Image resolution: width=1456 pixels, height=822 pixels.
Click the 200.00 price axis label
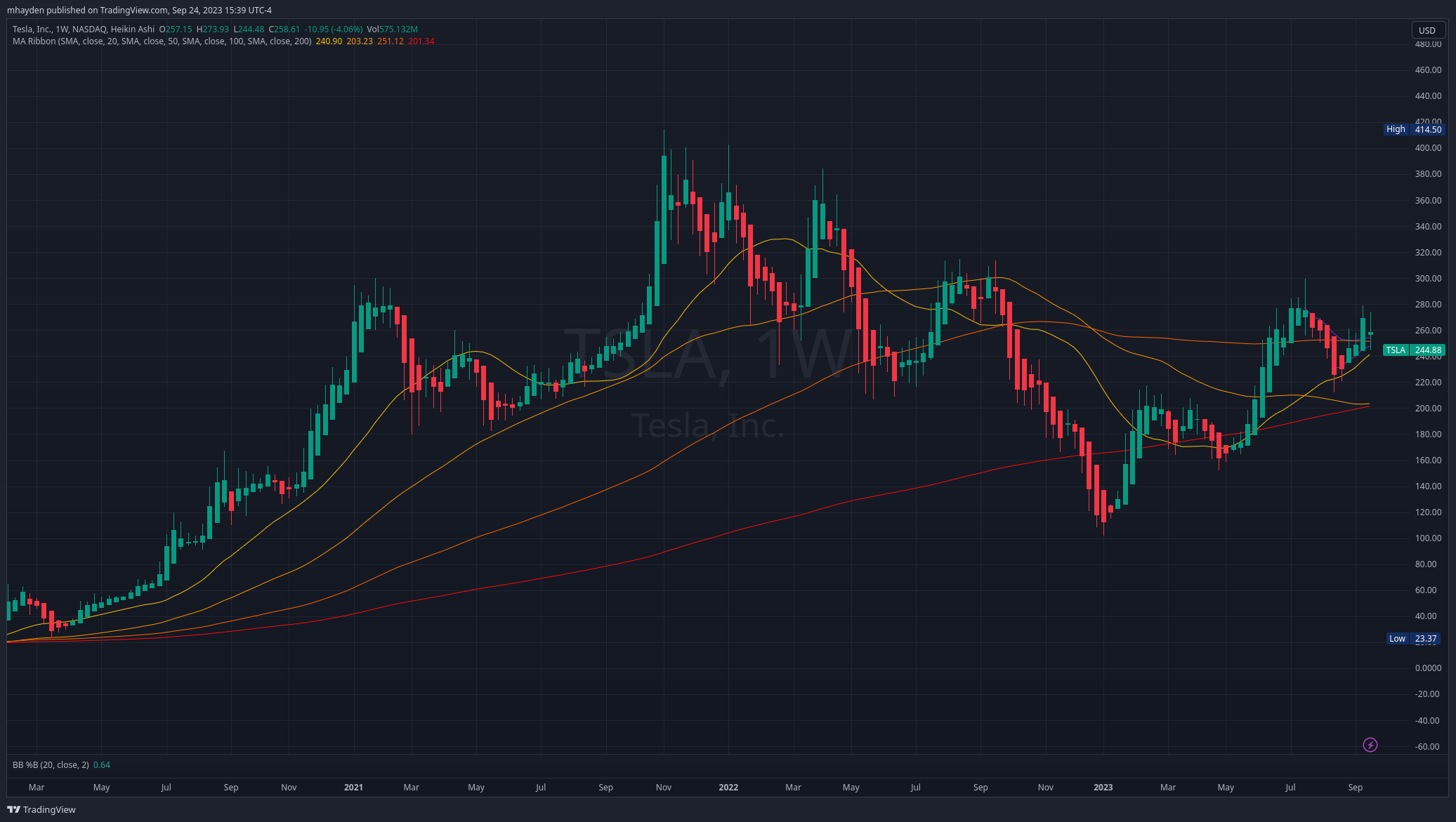1429,409
